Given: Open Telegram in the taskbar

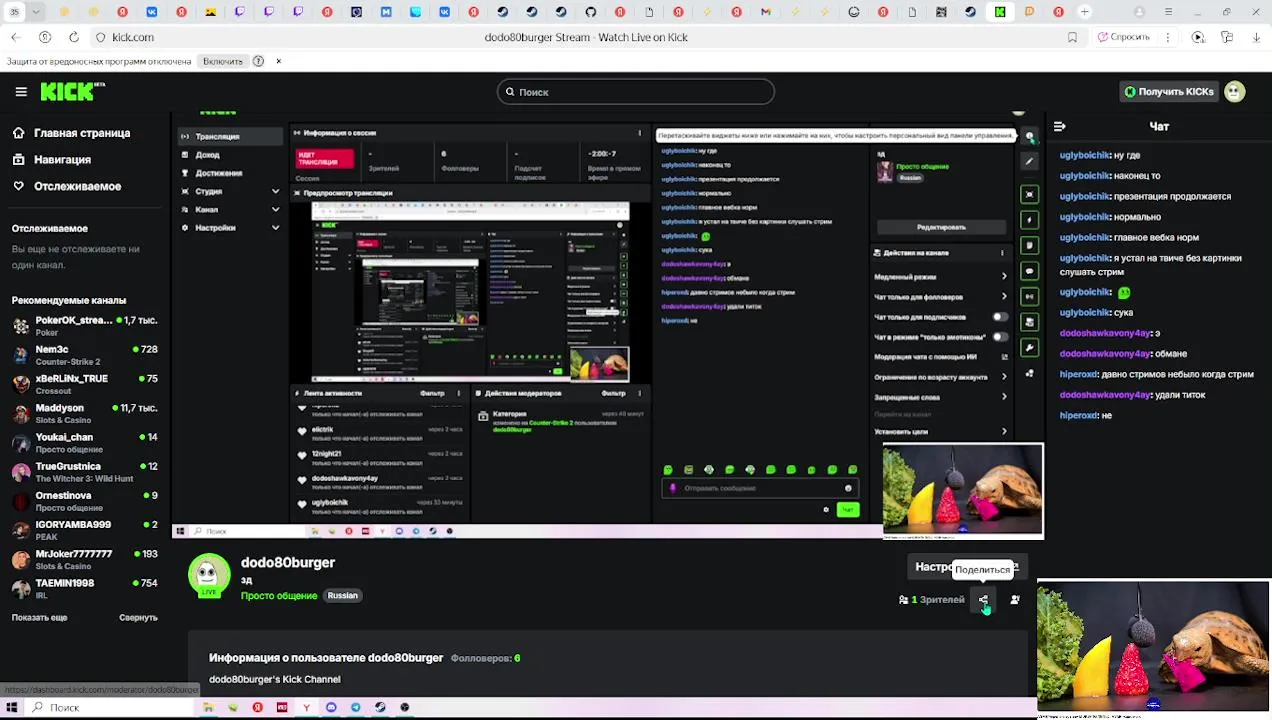Looking at the screenshot, I should point(355,707).
